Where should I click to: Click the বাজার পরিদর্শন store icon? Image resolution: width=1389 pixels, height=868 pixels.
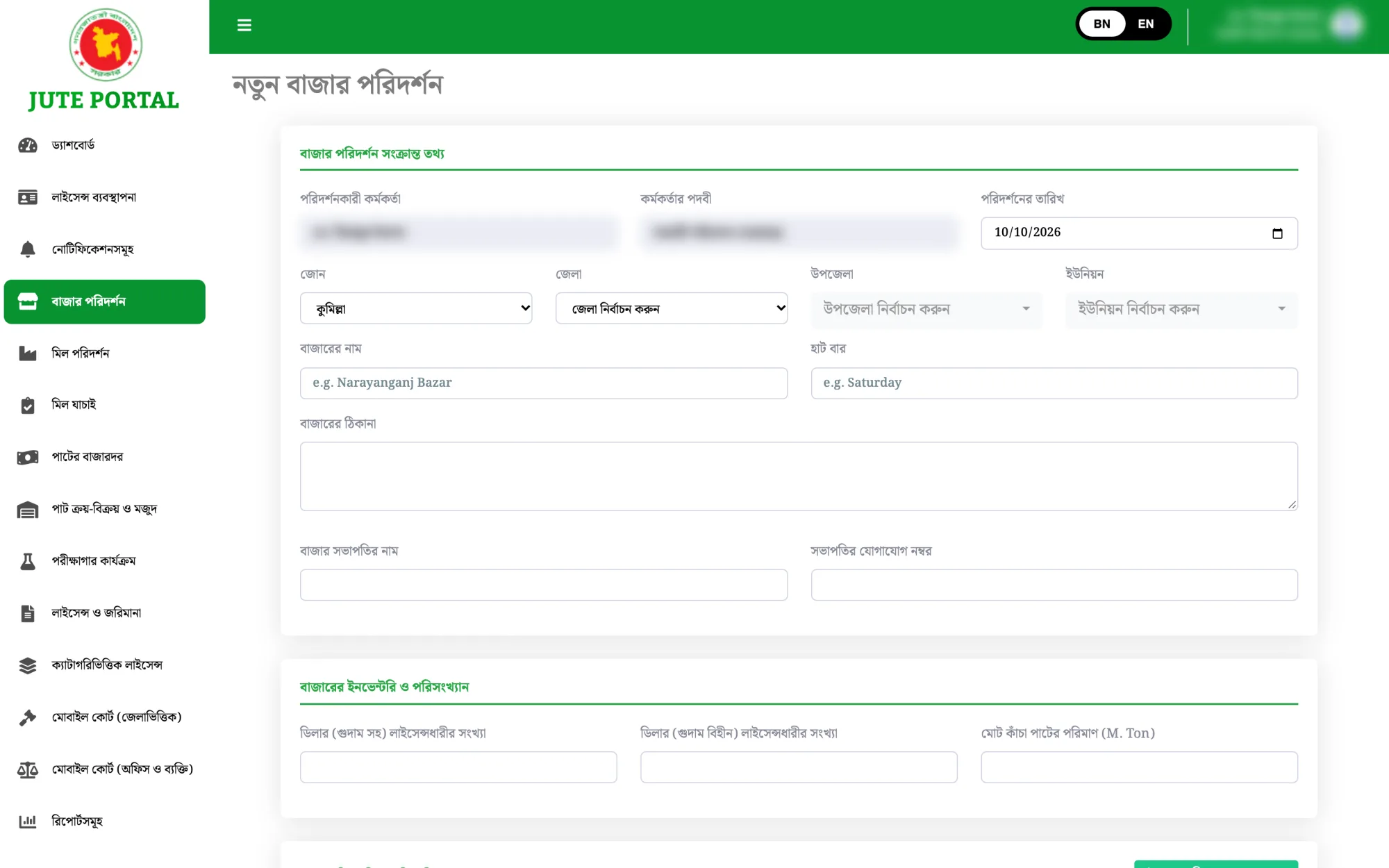[28, 301]
